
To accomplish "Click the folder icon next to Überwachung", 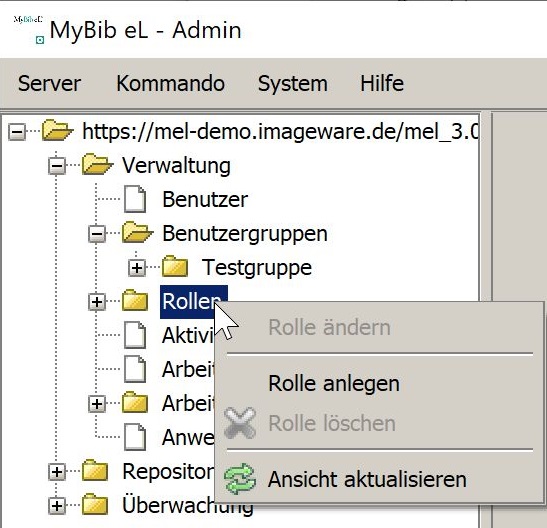I will 95,504.
